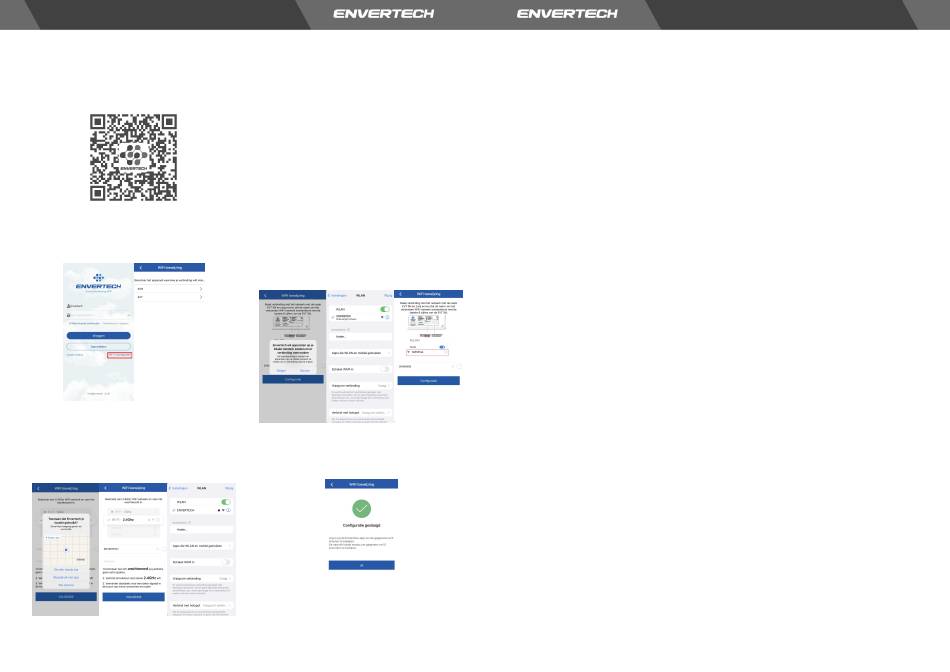
Task: Tap the blue OK button on success screen
Action: tap(362, 565)
